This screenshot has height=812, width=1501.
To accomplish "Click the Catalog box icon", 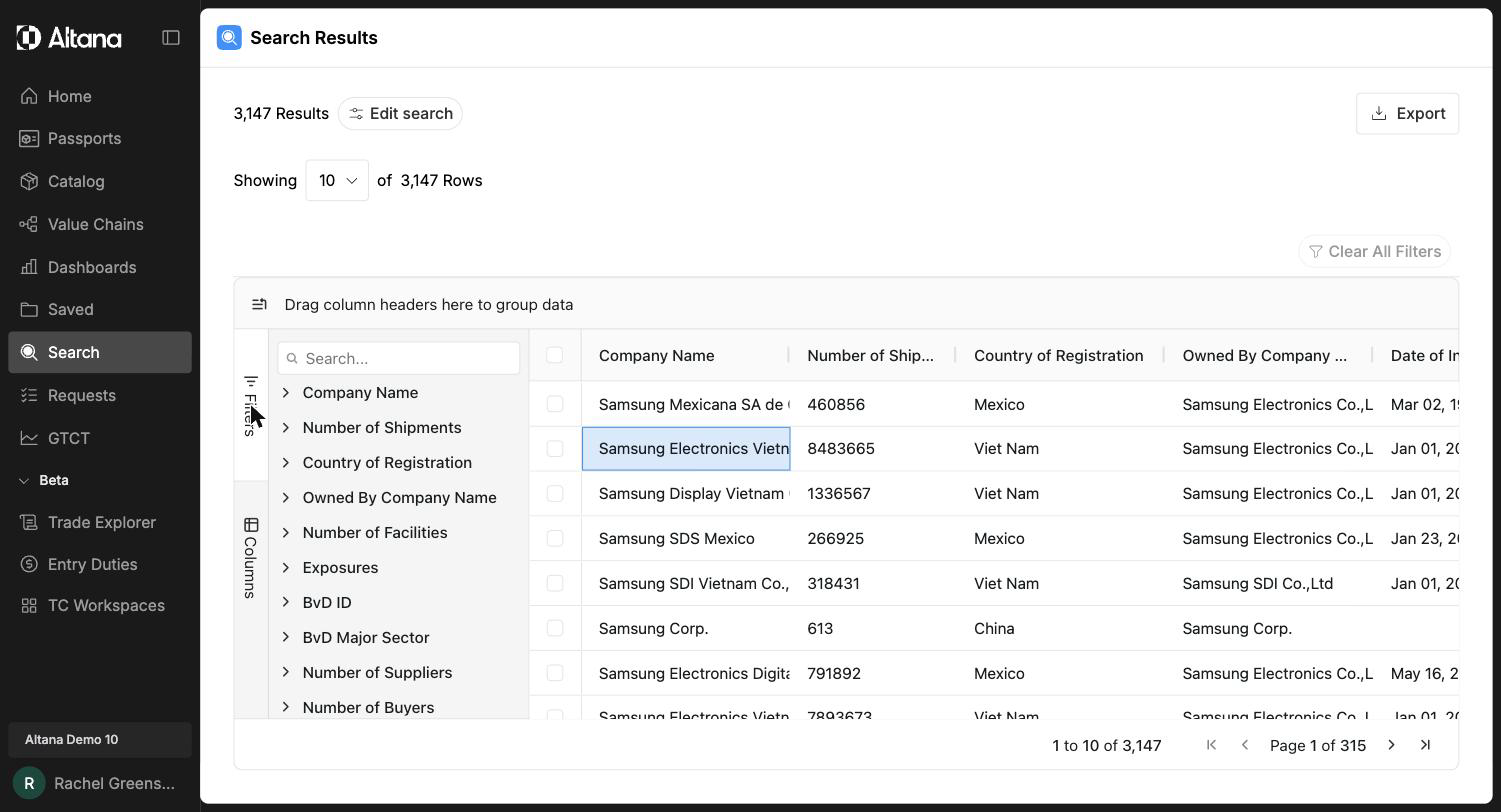I will coord(29,181).
